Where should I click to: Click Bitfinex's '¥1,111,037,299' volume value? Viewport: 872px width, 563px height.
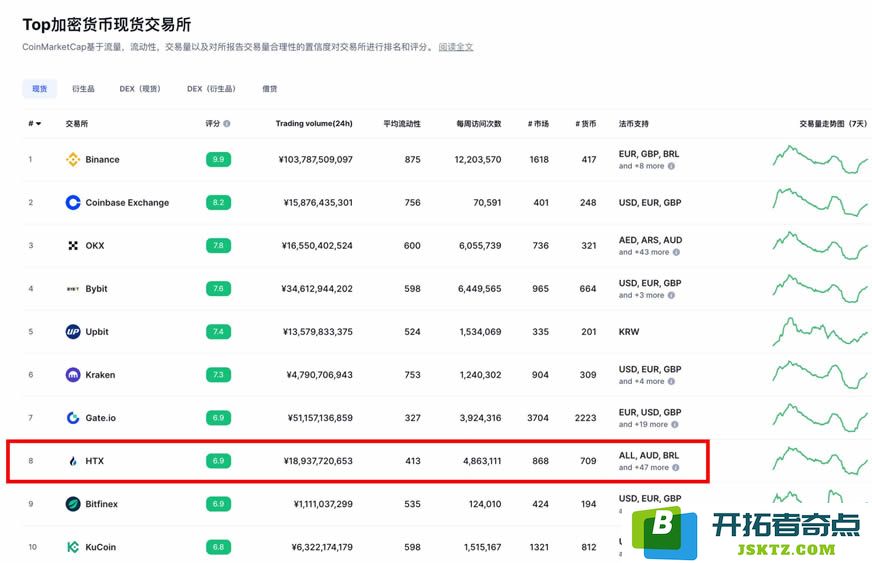pyautogui.click(x=323, y=504)
